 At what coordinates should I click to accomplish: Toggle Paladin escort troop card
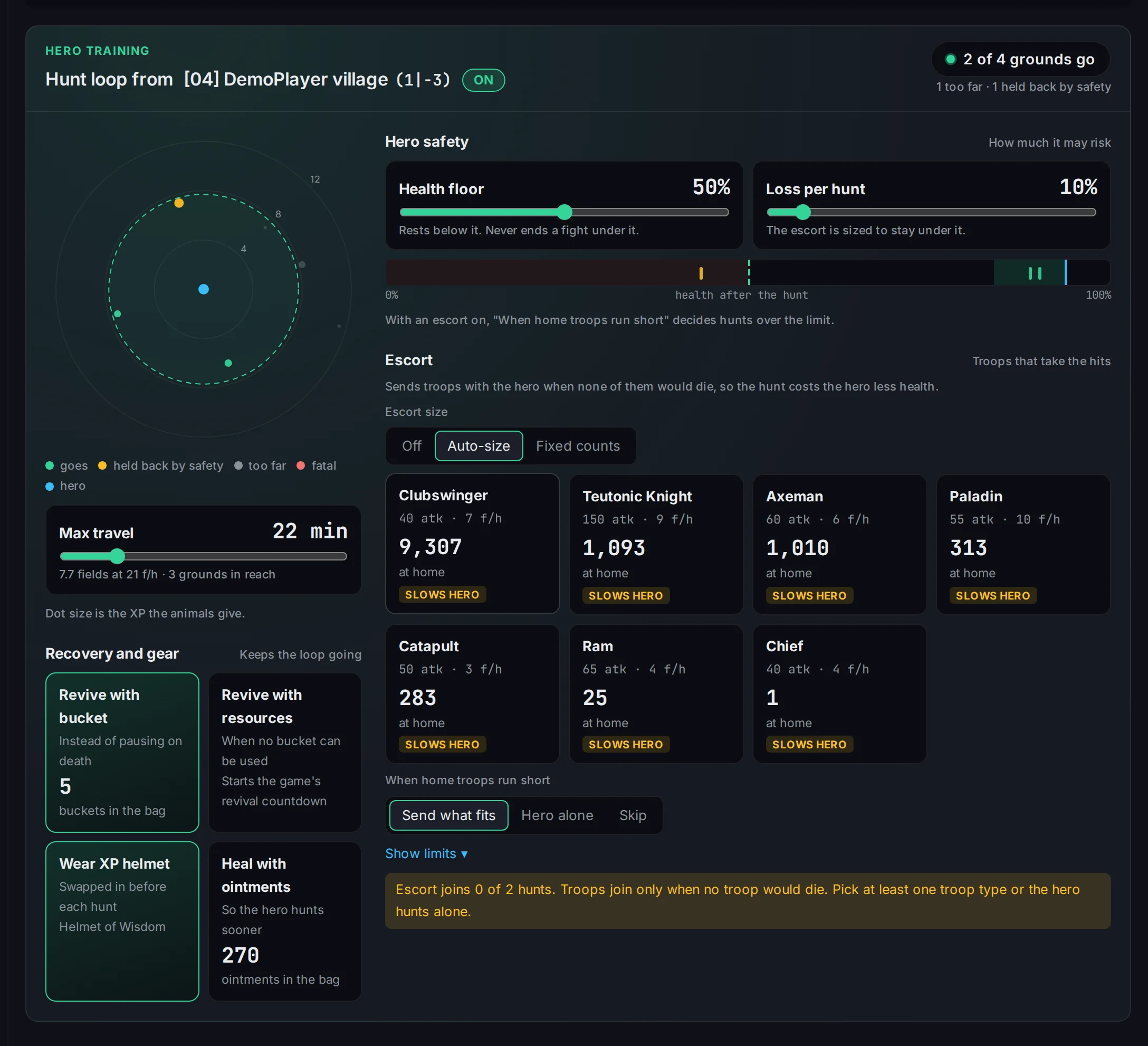(x=1023, y=544)
